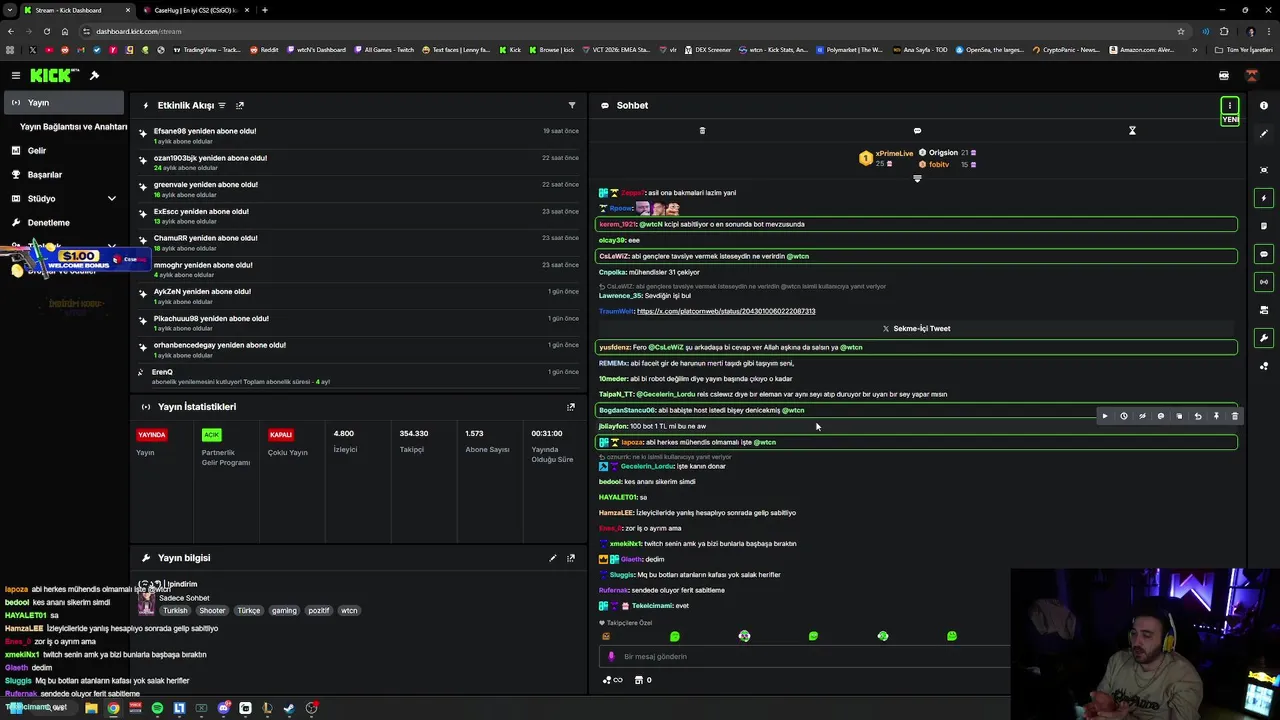The width and height of the screenshot is (1280, 720).
Task: Open the Etkinlik Akışı filter list icon
Action: (x=222, y=105)
